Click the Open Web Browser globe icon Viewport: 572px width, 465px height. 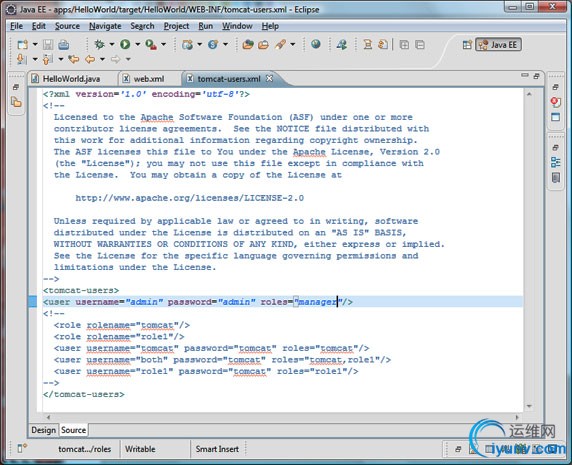pos(316,44)
